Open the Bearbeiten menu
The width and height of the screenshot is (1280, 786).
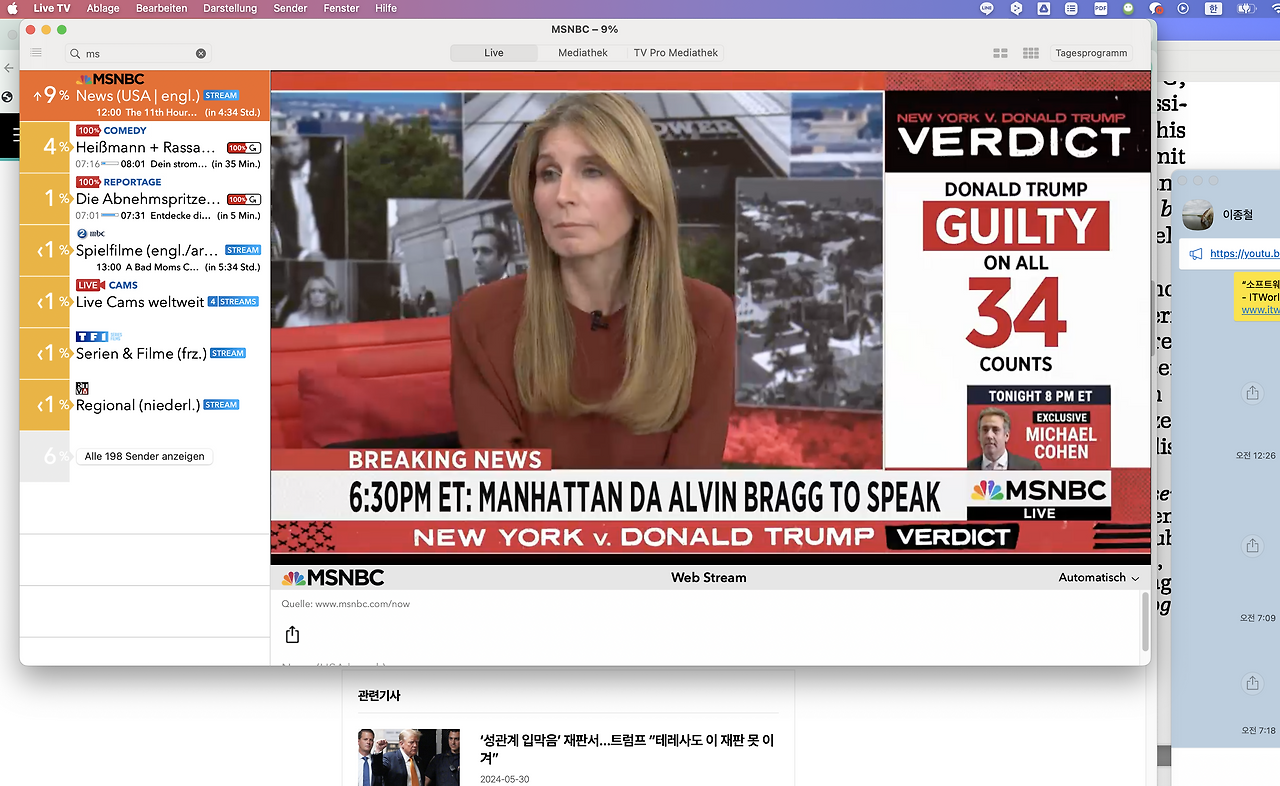coord(162,8)
